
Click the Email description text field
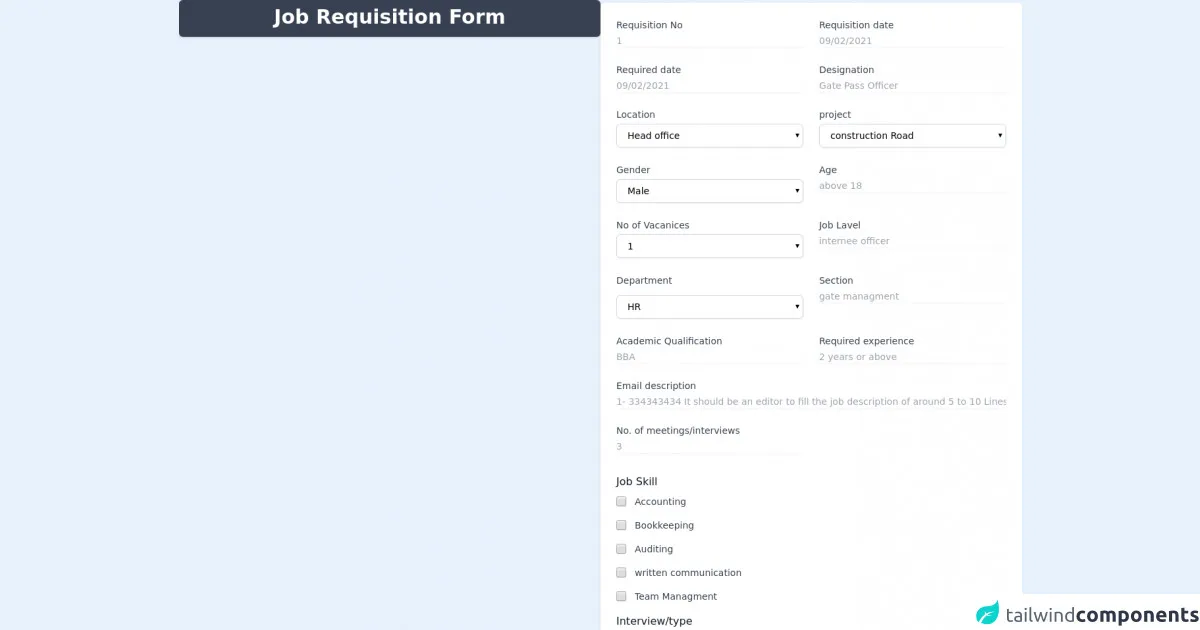coord(811,402)
